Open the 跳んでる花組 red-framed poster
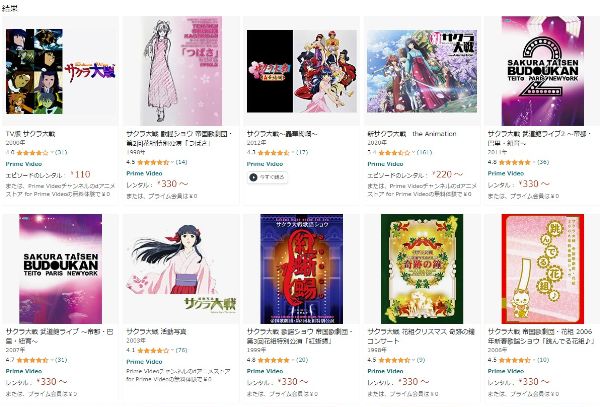The image size is (600, 407). click(543, 269)
